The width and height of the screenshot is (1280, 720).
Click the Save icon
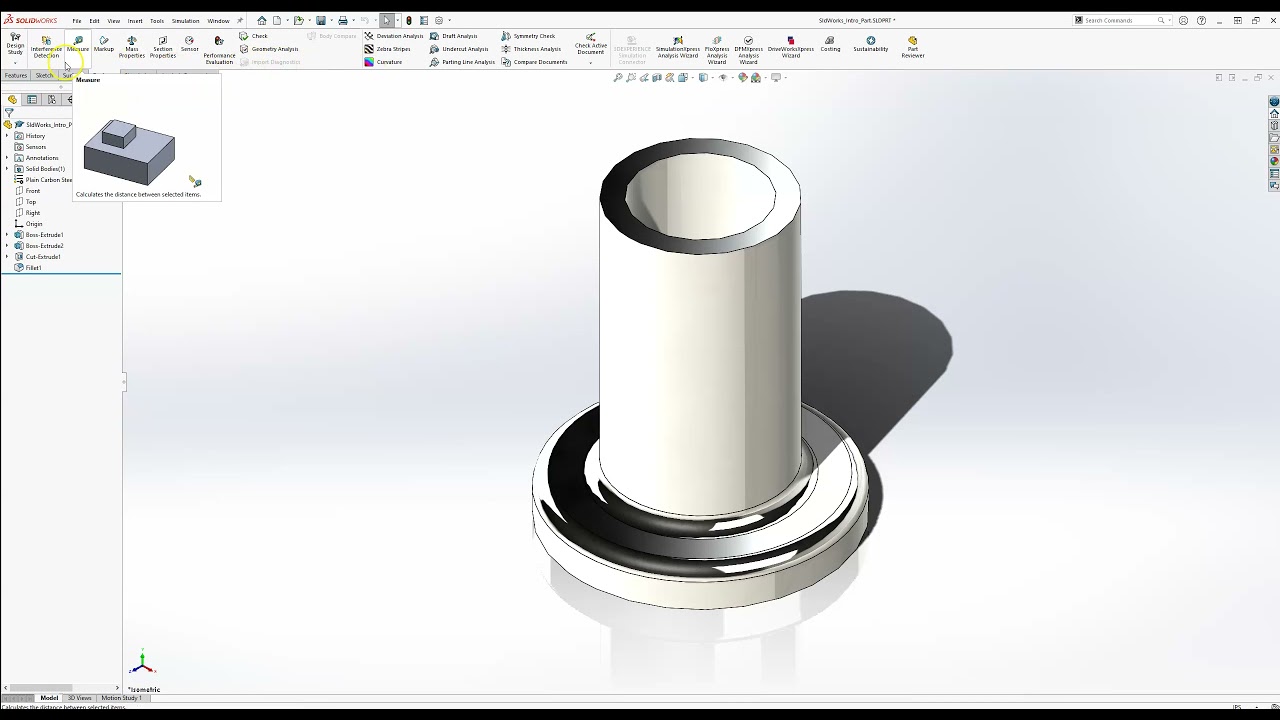(x=321, y=20)
